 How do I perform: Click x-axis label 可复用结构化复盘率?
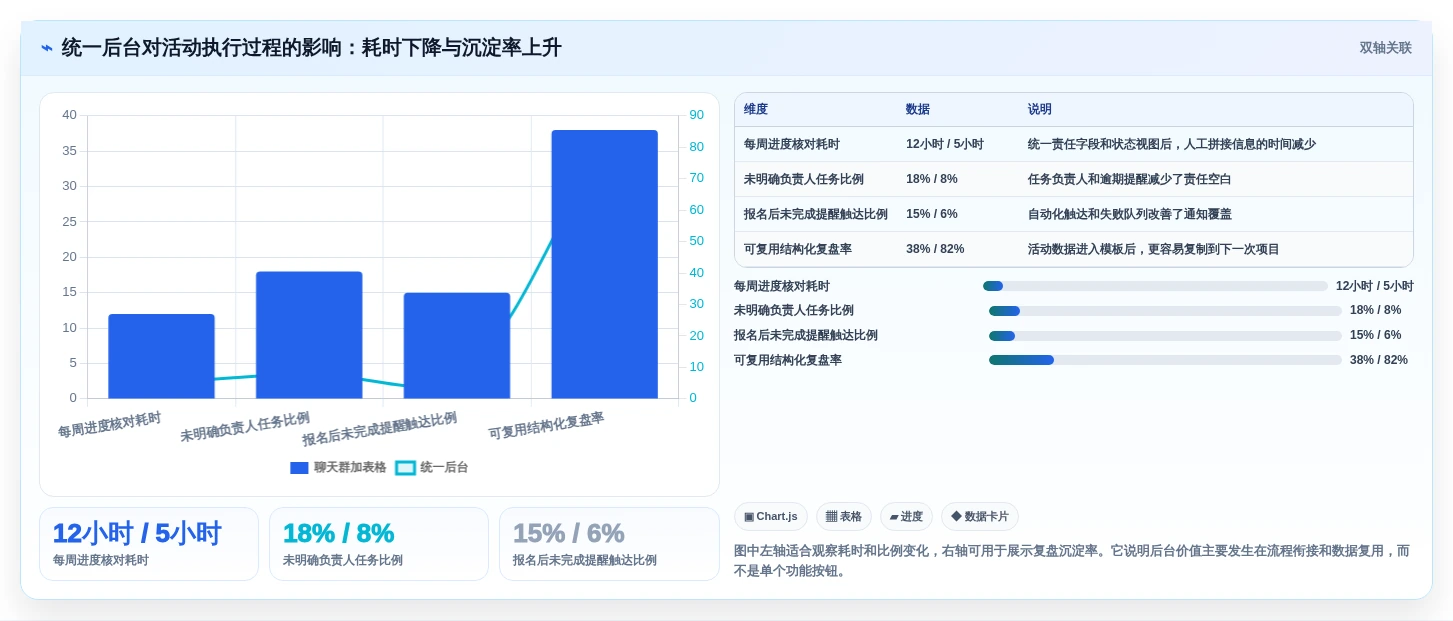tap(546, 426)
